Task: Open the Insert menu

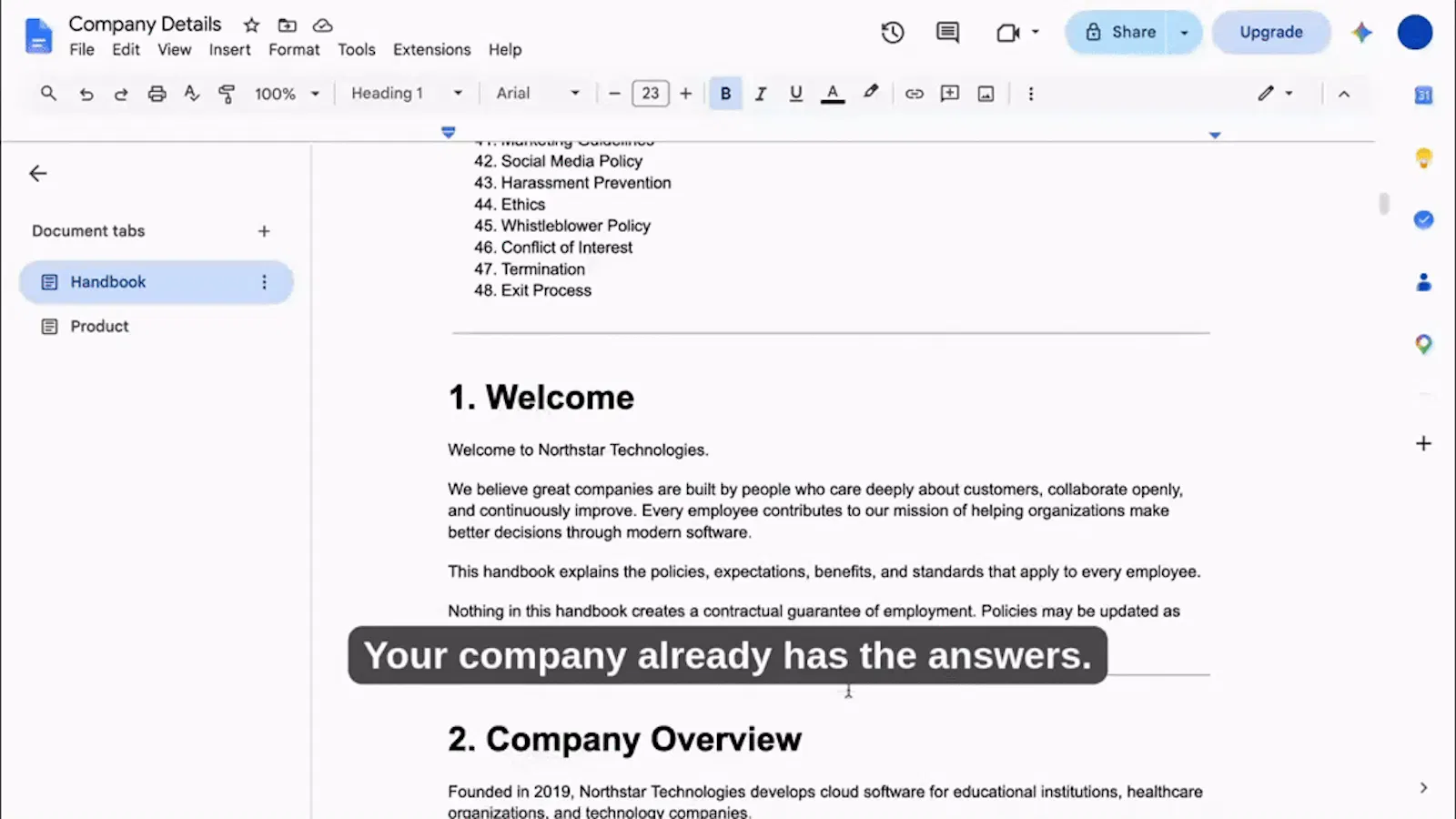Action: (x=229, y=50)
